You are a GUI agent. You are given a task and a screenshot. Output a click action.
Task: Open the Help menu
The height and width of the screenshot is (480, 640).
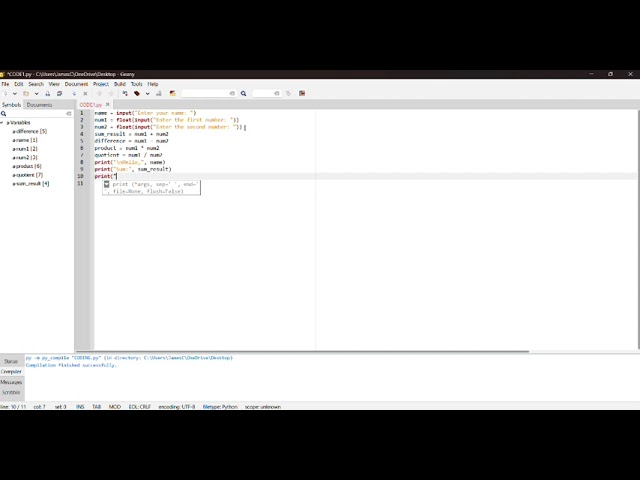[x=153, y=84]
